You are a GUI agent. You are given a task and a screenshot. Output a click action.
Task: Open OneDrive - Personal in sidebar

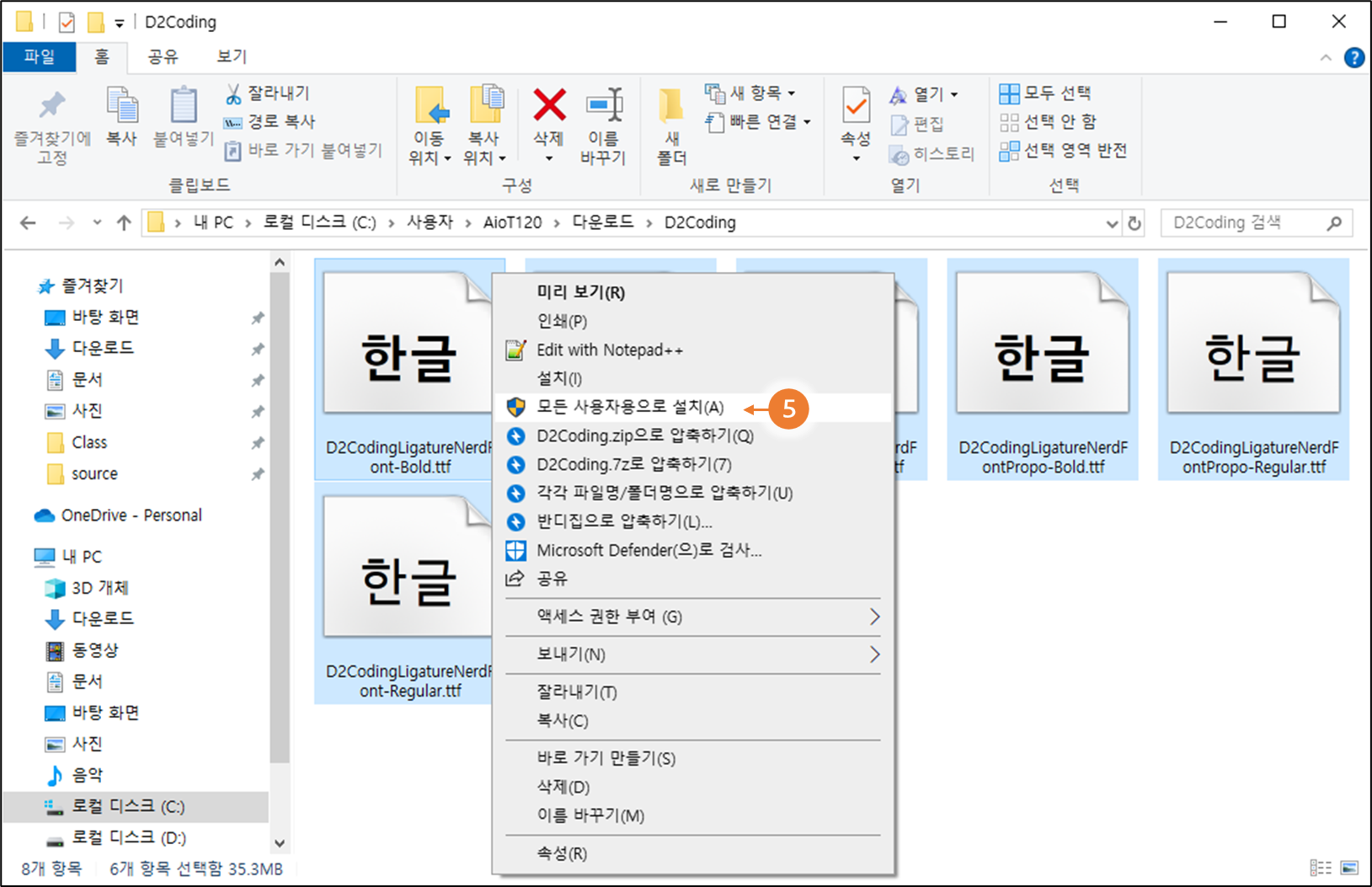118,515
